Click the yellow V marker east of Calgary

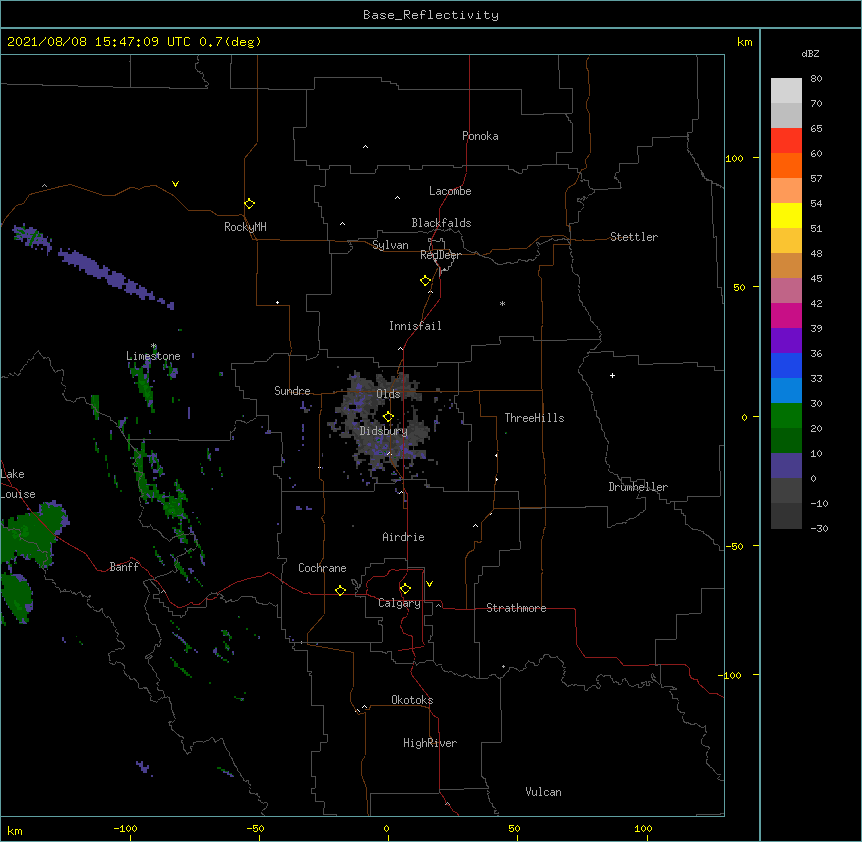point(429,584)
